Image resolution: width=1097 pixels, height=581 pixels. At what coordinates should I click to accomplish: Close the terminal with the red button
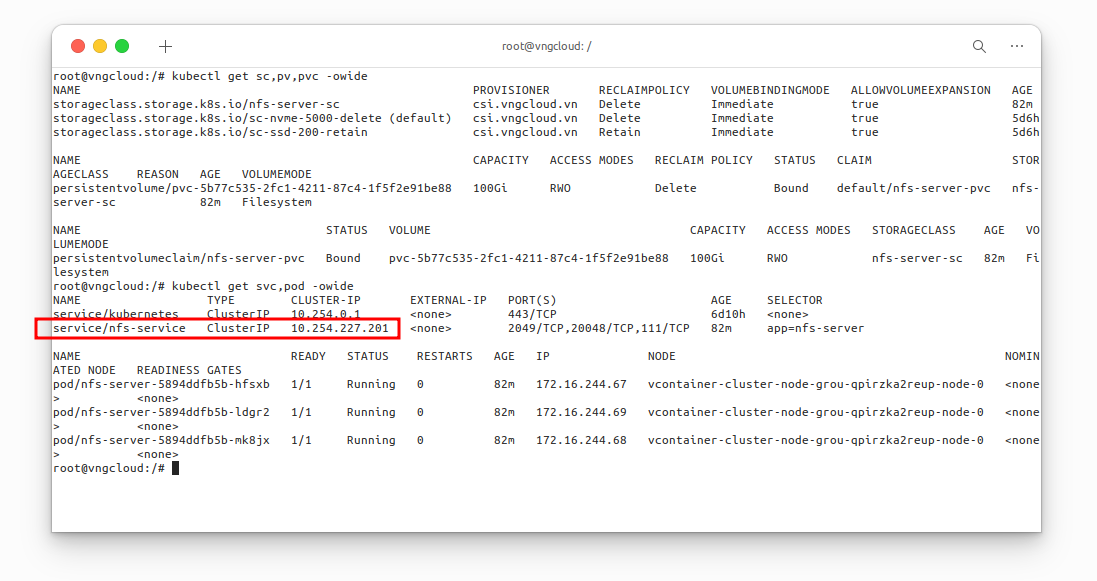pos(78,46)
